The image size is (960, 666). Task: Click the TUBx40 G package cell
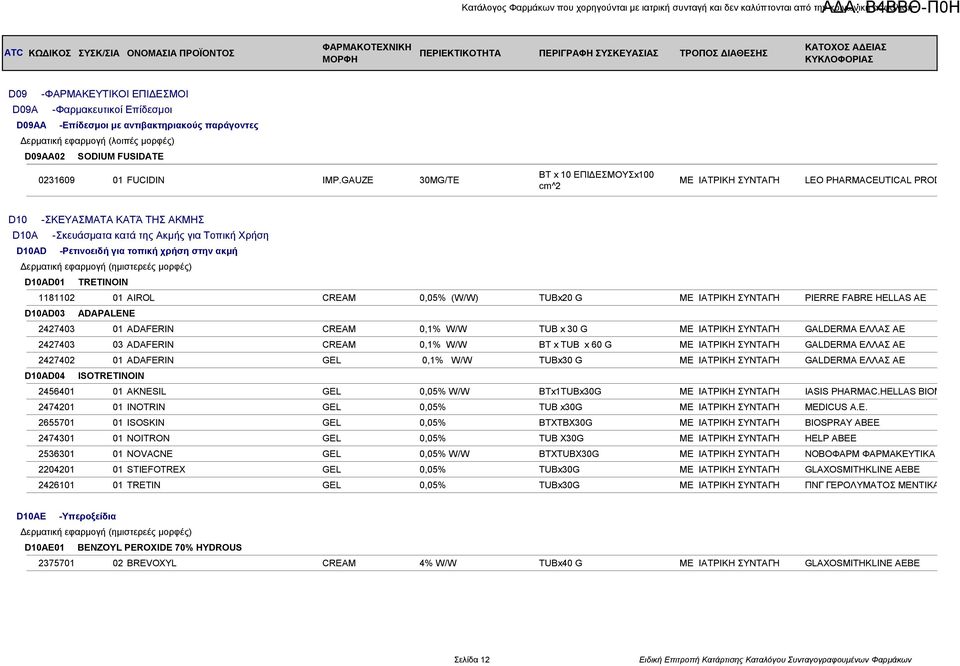tap(560, 563)
